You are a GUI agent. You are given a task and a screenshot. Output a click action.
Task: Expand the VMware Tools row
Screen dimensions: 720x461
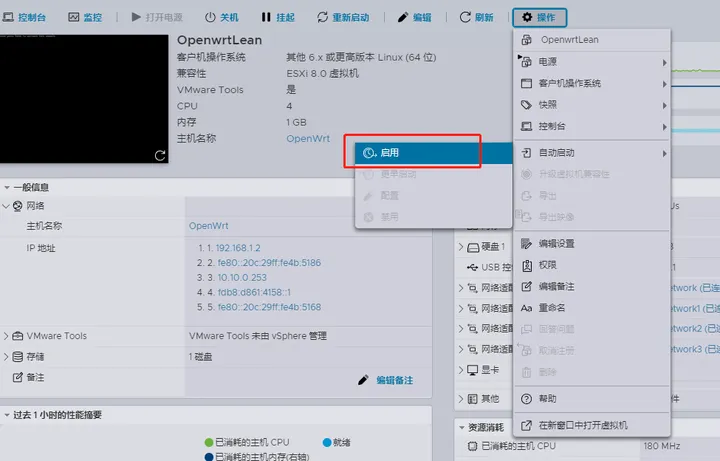coord(6,336)
